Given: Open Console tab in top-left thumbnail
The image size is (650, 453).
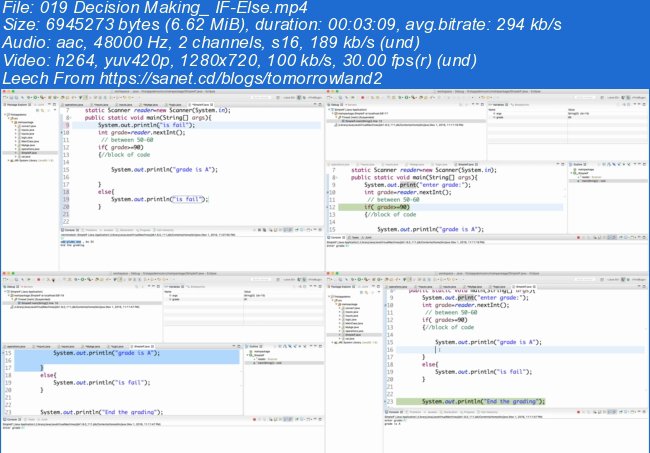Looking at the screenshot, I should coord(68,230).
